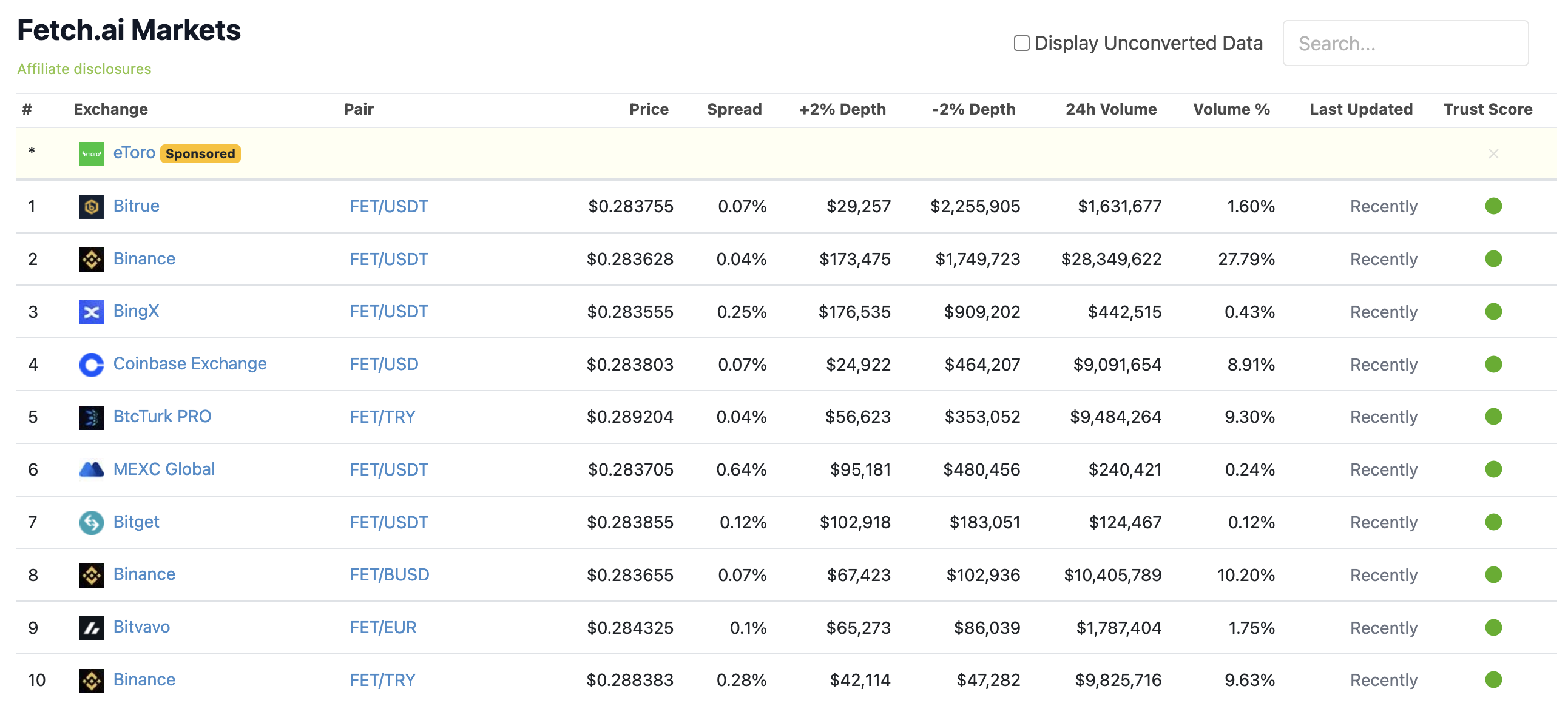Open the BtcTurk PRO FET/TRY pair link
1568x706 pixels.
pos(382,417)
